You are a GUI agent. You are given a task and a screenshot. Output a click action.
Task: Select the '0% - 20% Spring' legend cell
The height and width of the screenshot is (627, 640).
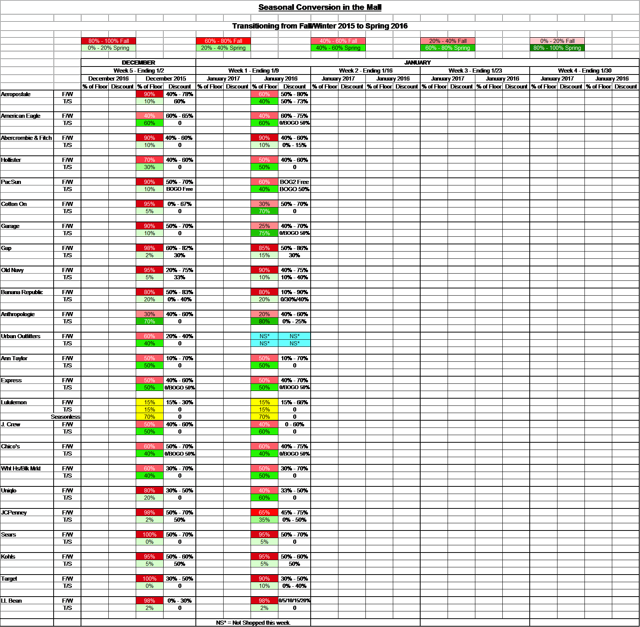(108, 48)
